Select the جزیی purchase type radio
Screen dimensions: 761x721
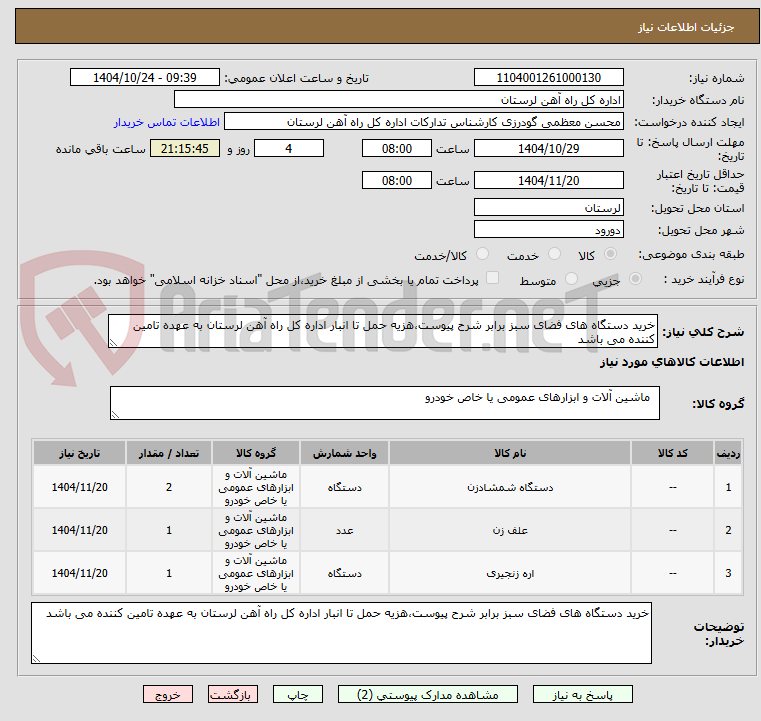point(635,279)
